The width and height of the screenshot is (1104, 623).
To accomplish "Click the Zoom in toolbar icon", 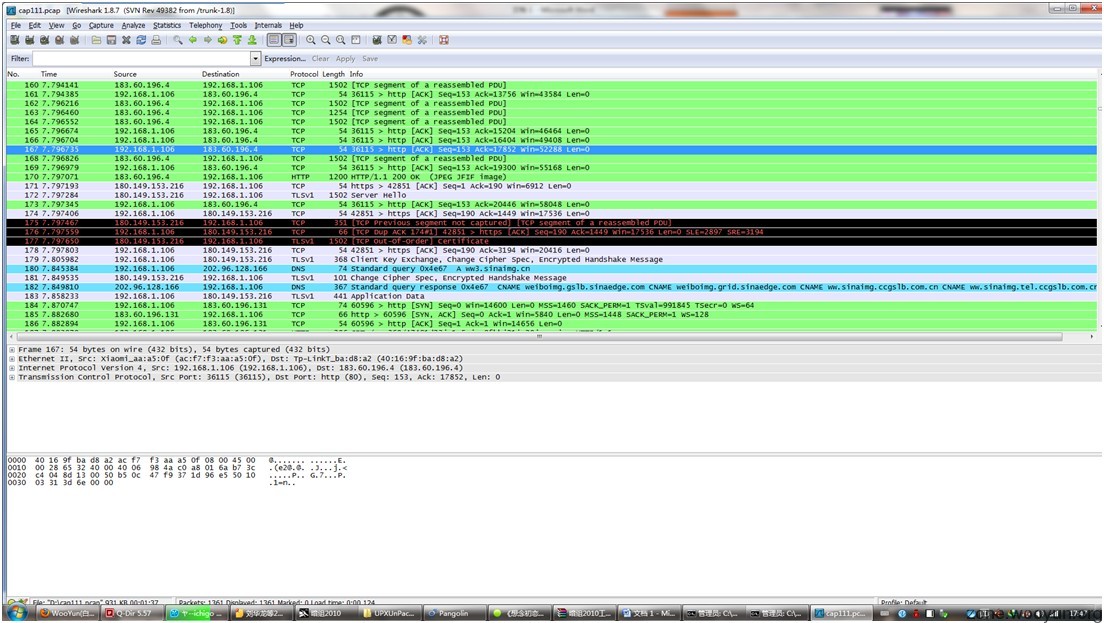I will [311, 40].
